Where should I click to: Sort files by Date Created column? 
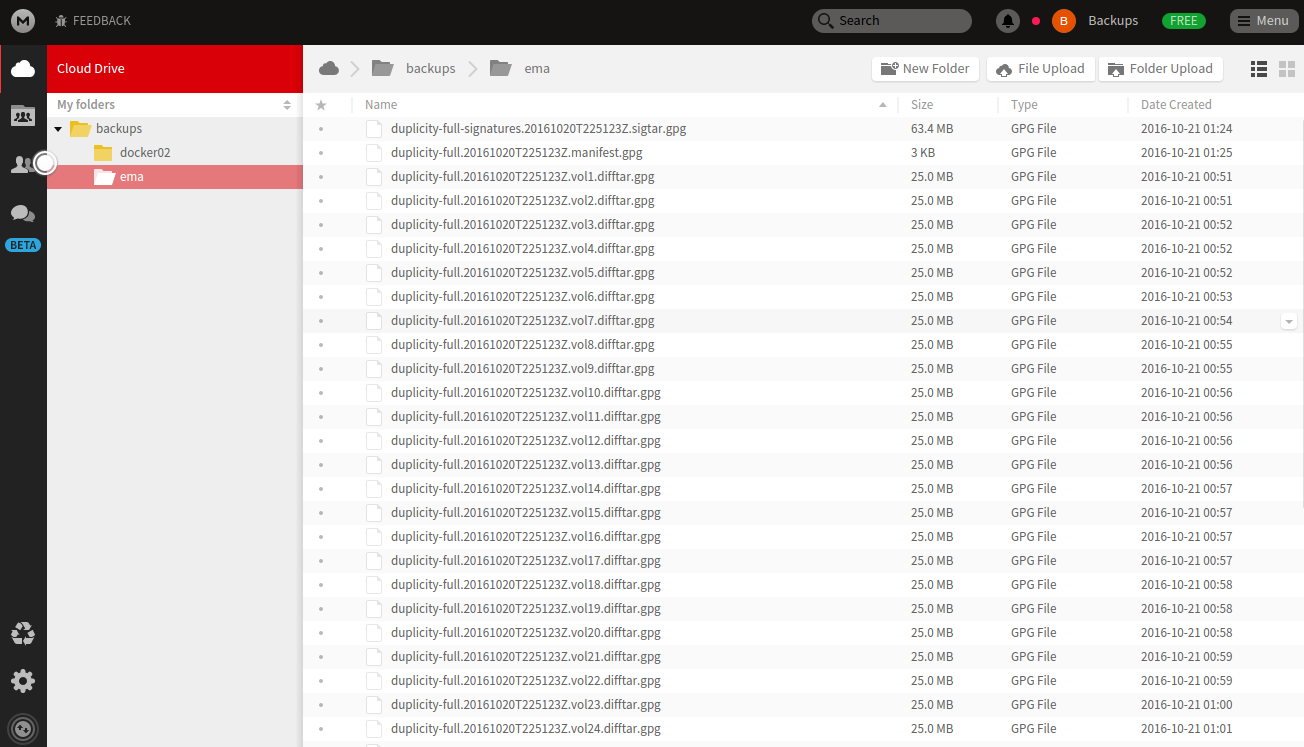[1175, 105]
